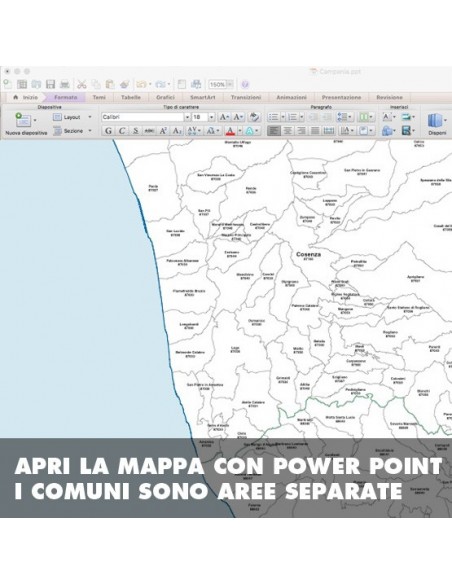Click the decrease indent icon
This screenshot has height=584, width=452.
(x=313, y=117)
